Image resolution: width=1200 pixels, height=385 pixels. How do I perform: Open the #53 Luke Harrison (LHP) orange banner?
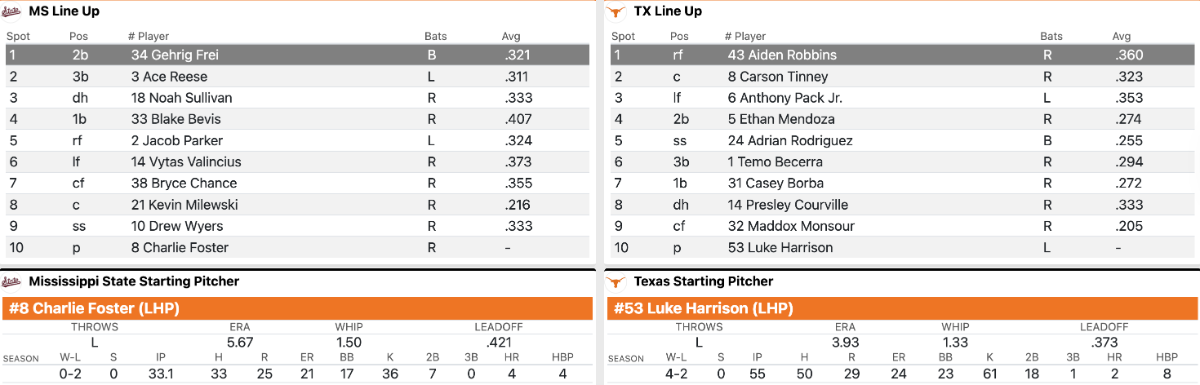(x=901, y=308)
